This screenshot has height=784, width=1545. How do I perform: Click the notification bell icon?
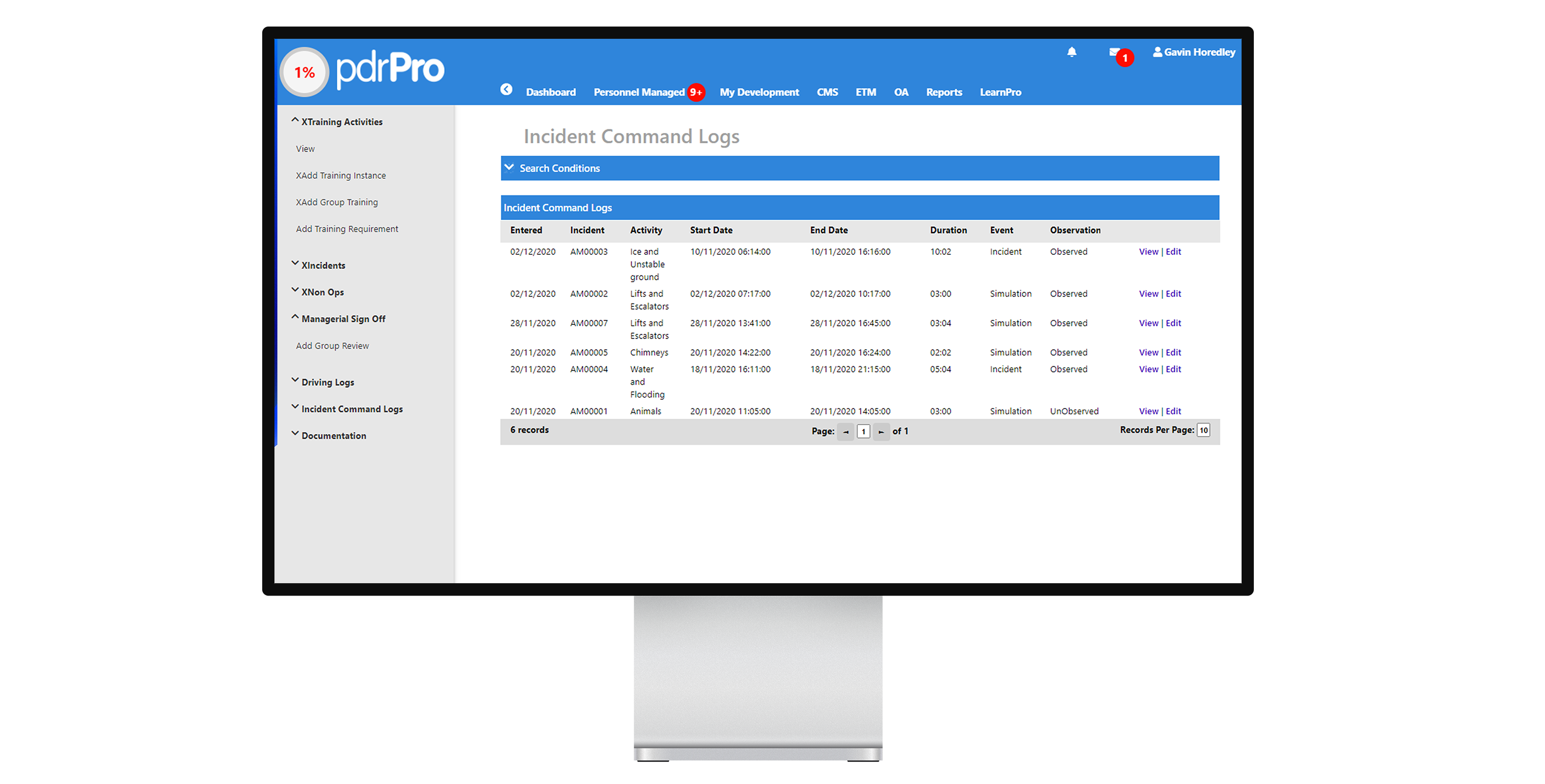[x=1071, y=52]
